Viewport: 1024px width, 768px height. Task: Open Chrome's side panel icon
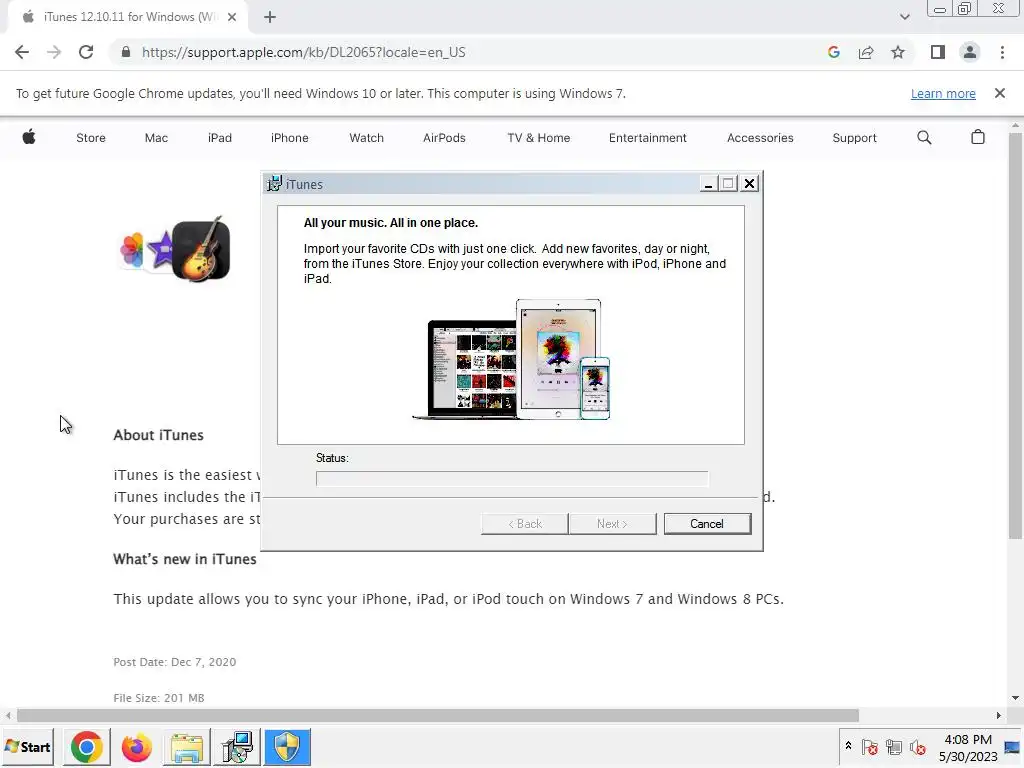(938, 52)
